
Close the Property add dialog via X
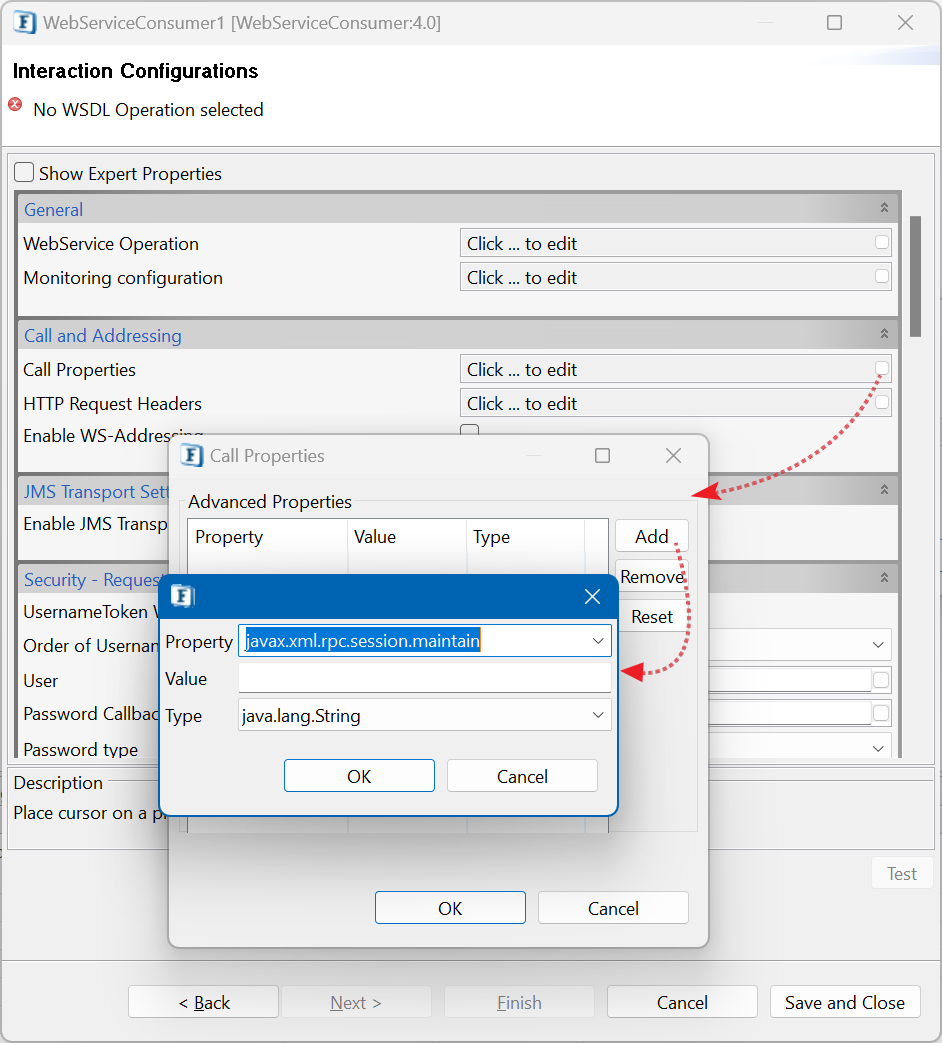coord(592,597)
